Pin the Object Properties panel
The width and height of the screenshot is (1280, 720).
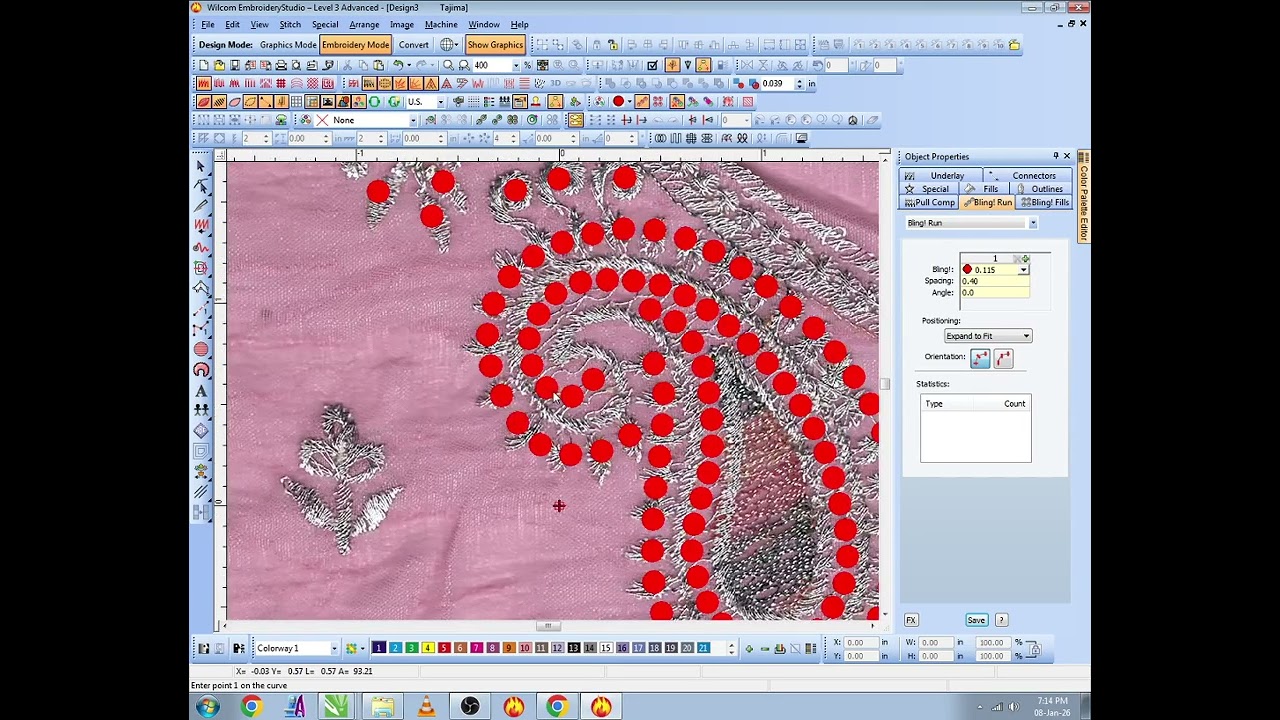pos(1055,157)
